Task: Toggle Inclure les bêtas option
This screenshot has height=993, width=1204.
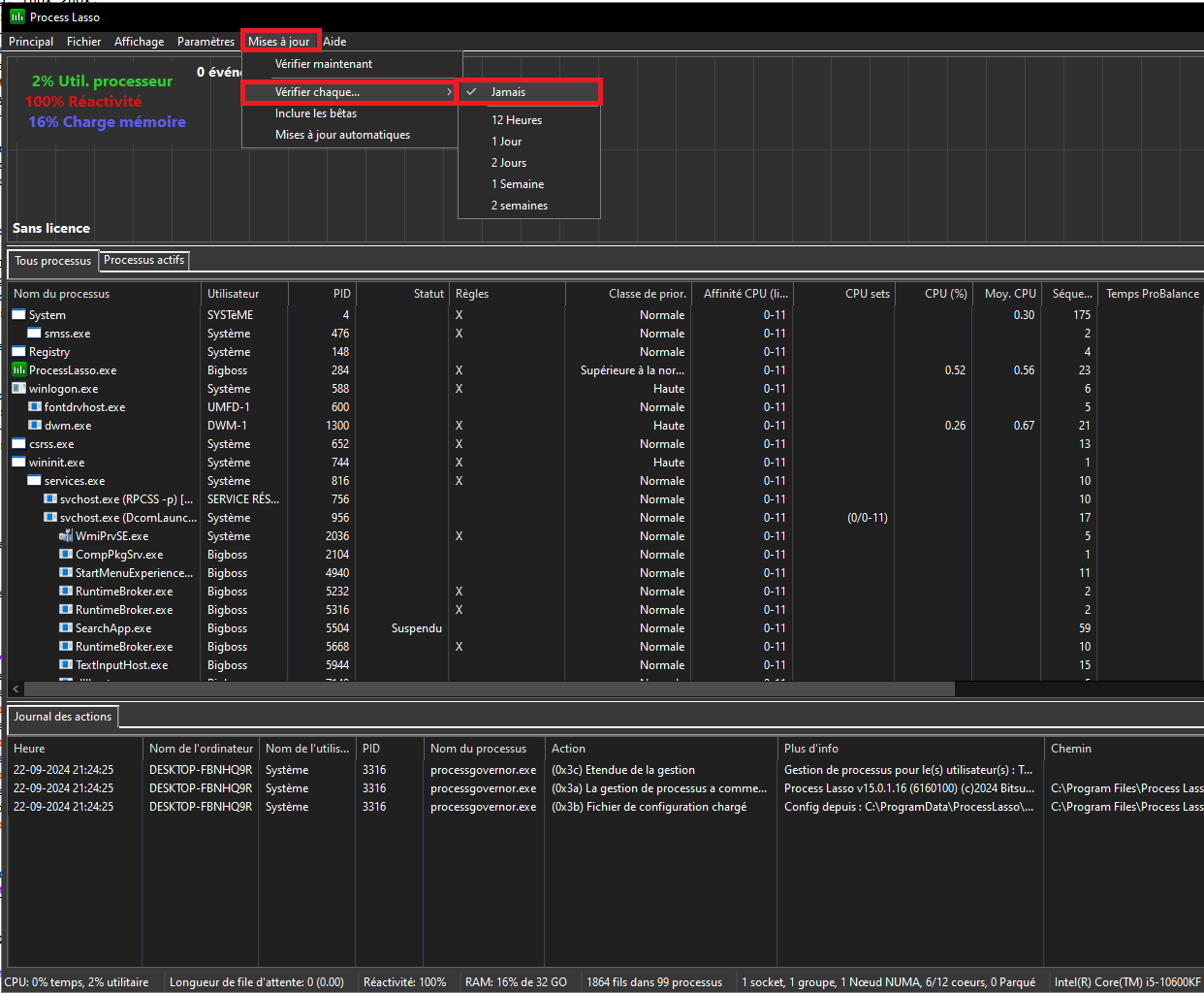Action: tap(316, 113)
